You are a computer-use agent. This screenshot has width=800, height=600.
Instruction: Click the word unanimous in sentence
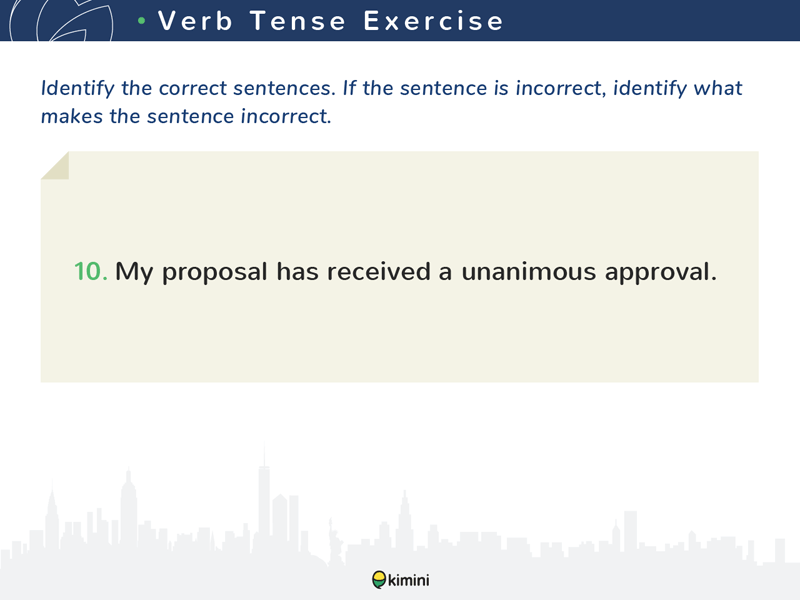tap(529, 271)
